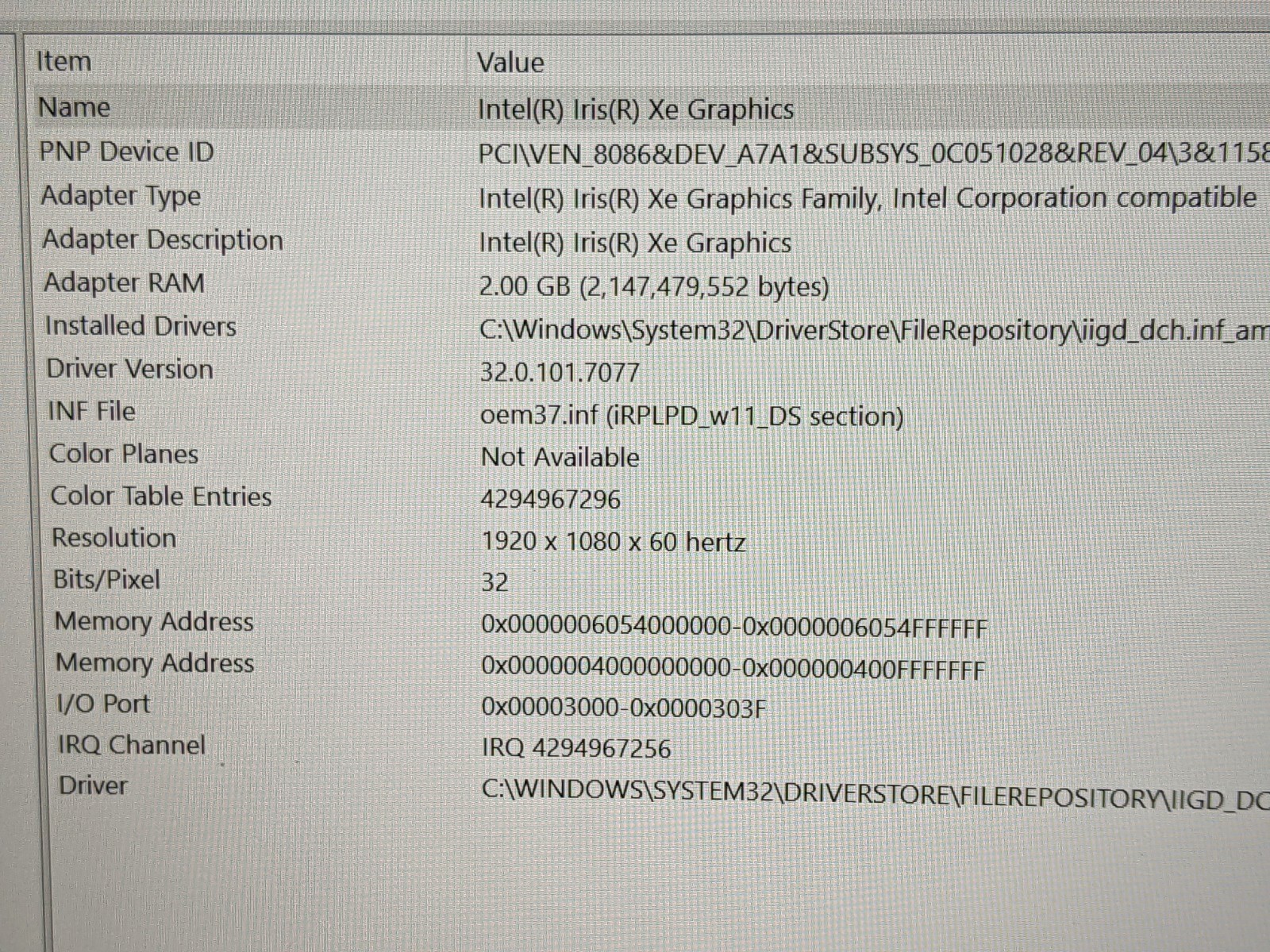Select the Name row label

click(75, 107)
